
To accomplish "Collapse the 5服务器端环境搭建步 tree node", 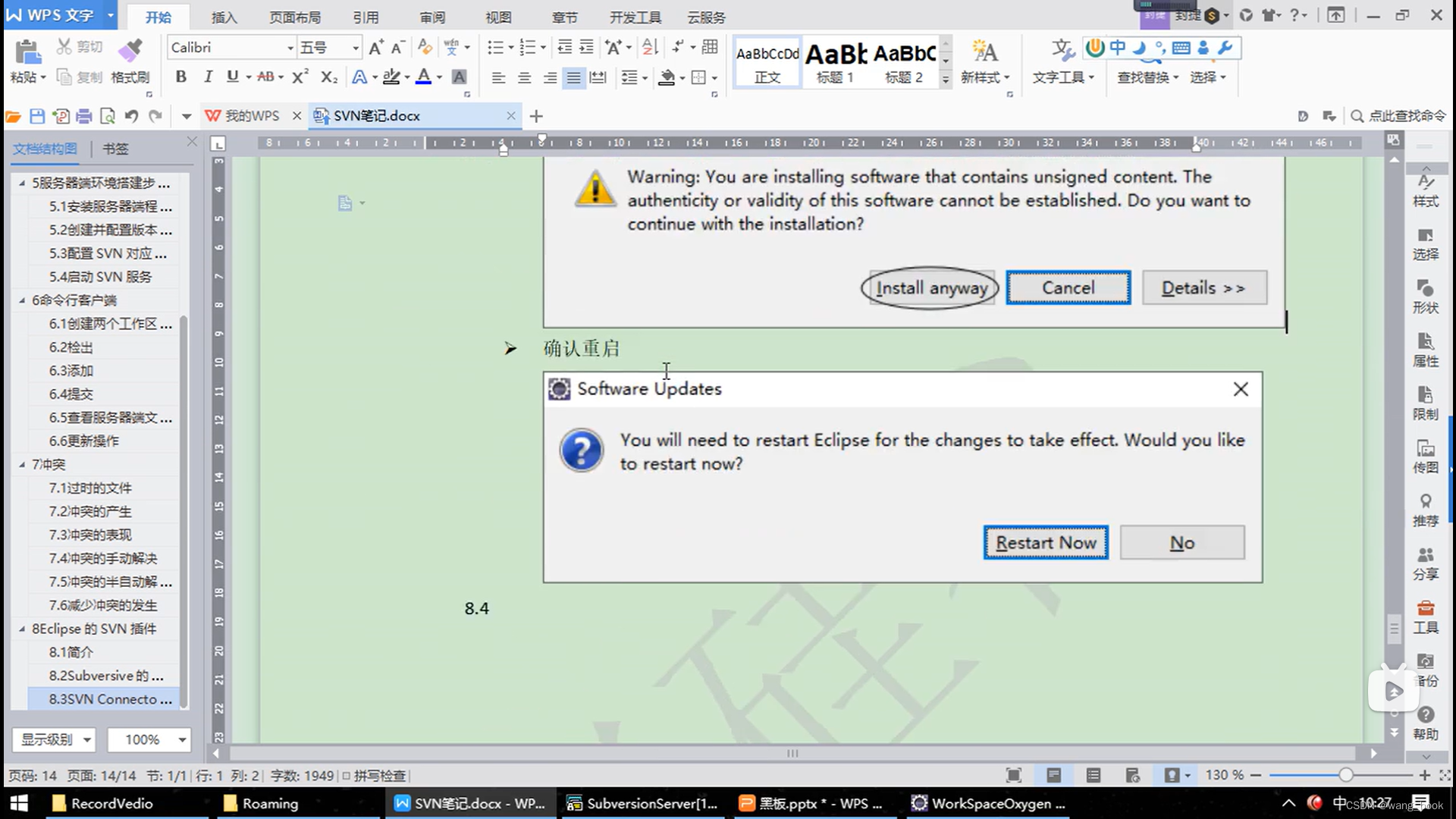I will pos(22,183).
